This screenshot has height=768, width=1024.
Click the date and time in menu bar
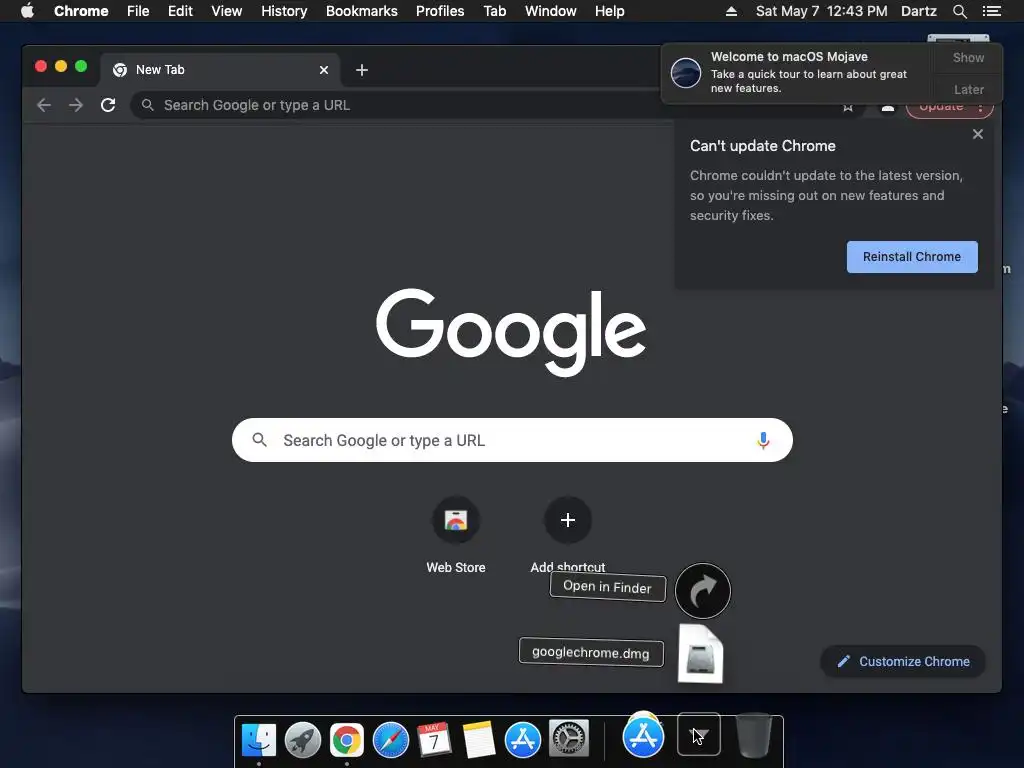click(822, 11)
